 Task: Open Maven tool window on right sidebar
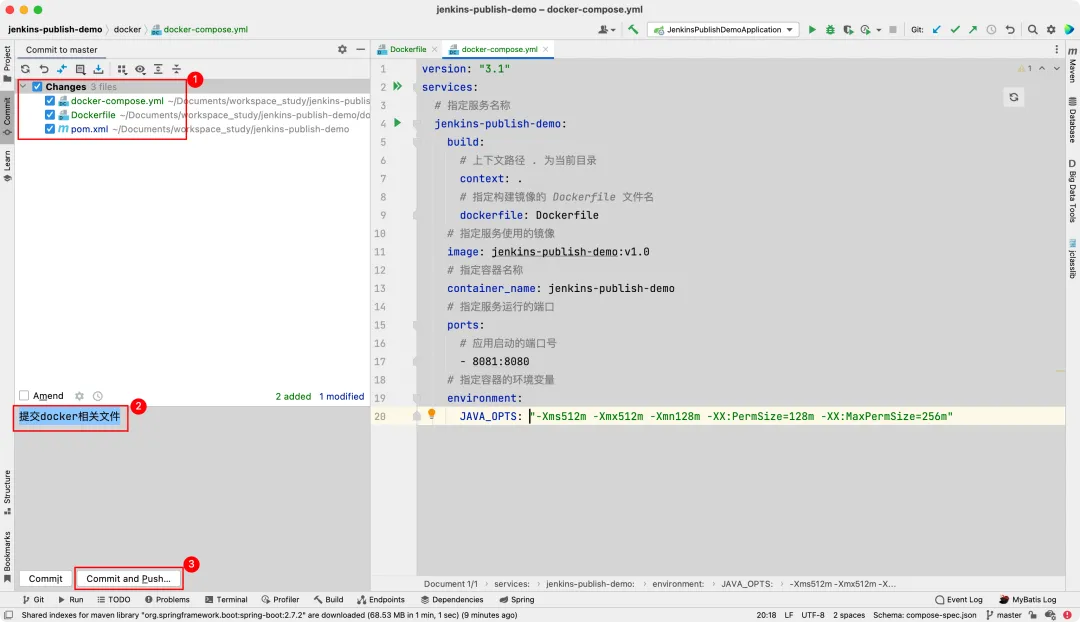click(x=1072, y=65)
